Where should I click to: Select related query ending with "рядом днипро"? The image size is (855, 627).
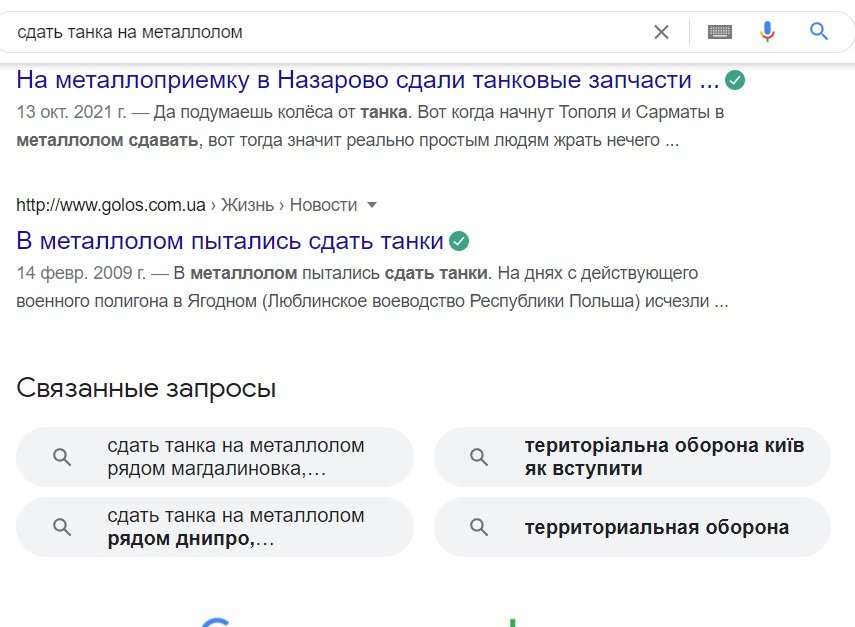click(236, 527)
